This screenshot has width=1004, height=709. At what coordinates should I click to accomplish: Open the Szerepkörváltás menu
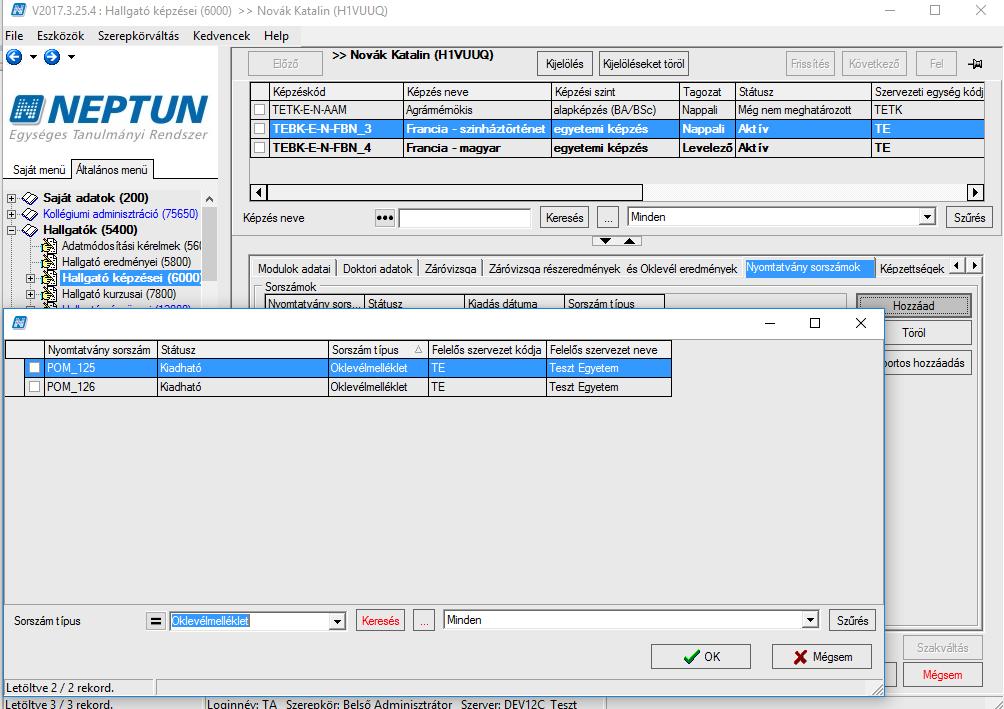tap(138, 36)
